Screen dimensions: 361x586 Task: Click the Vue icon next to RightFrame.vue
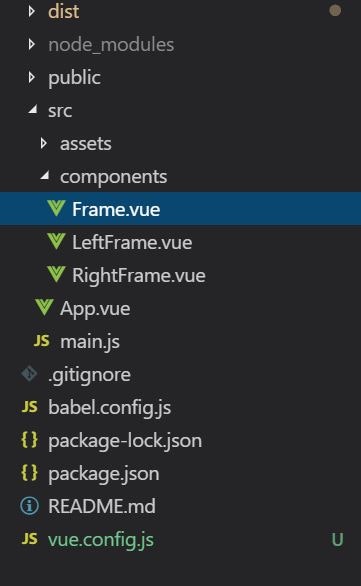pos(56,274)
